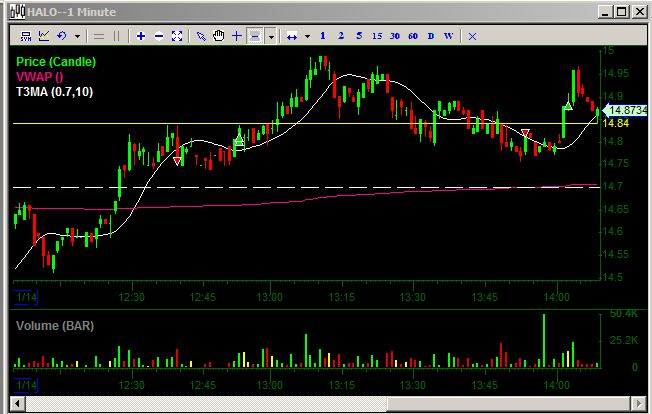This screenshot has height=414, width=652.
Task: Click the yellow 14.84 price line label
Action: pyautogui.click(x=616, y=123)
